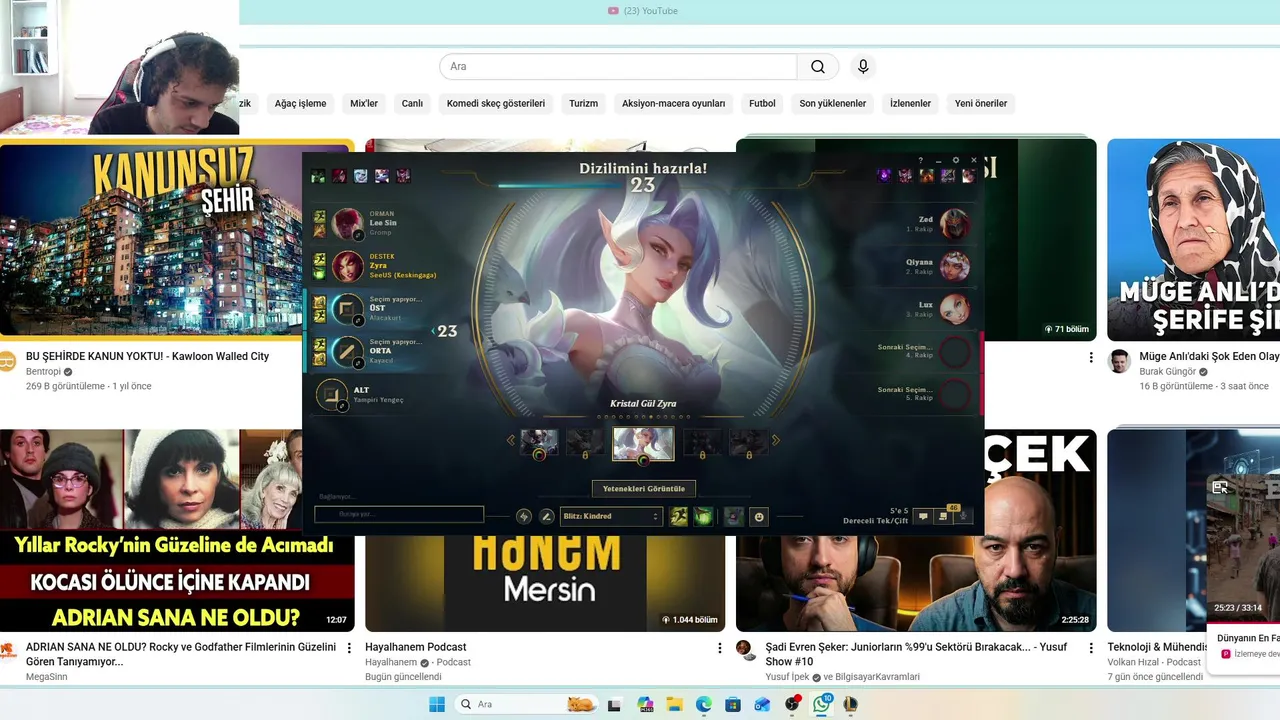The image size is (1280, 720).
Task: Show previous skin with carousel left arrow
Action: [510, 440]
